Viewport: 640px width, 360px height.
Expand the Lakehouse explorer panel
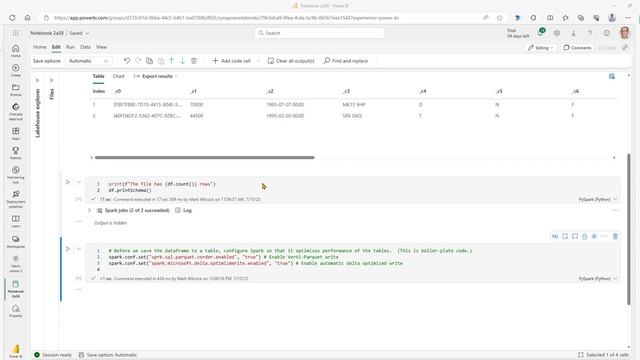click(37, 80)
